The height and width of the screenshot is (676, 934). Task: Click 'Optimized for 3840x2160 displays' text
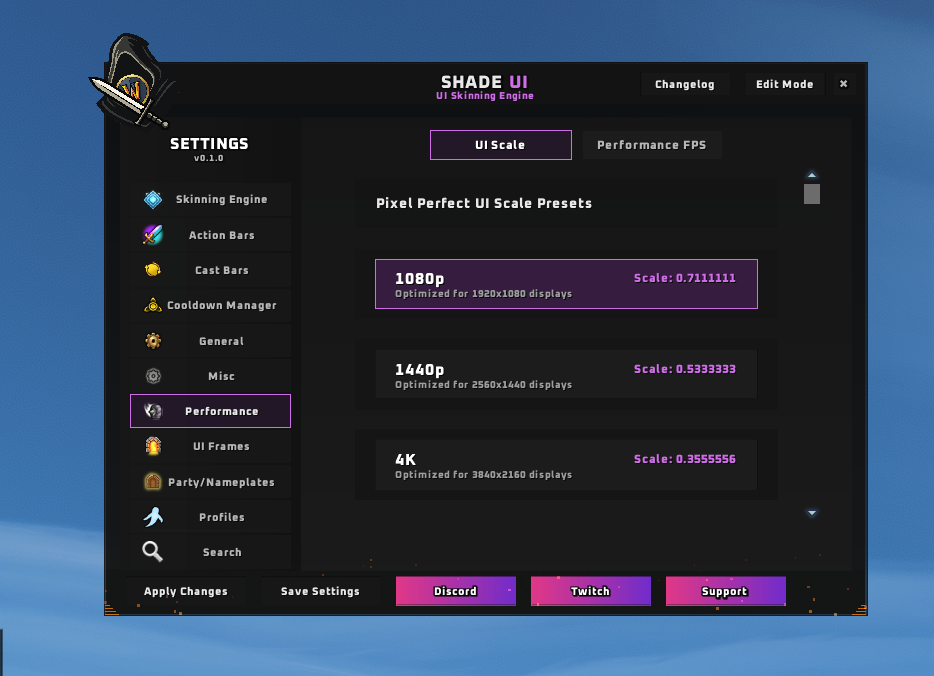tap(483, 475)
